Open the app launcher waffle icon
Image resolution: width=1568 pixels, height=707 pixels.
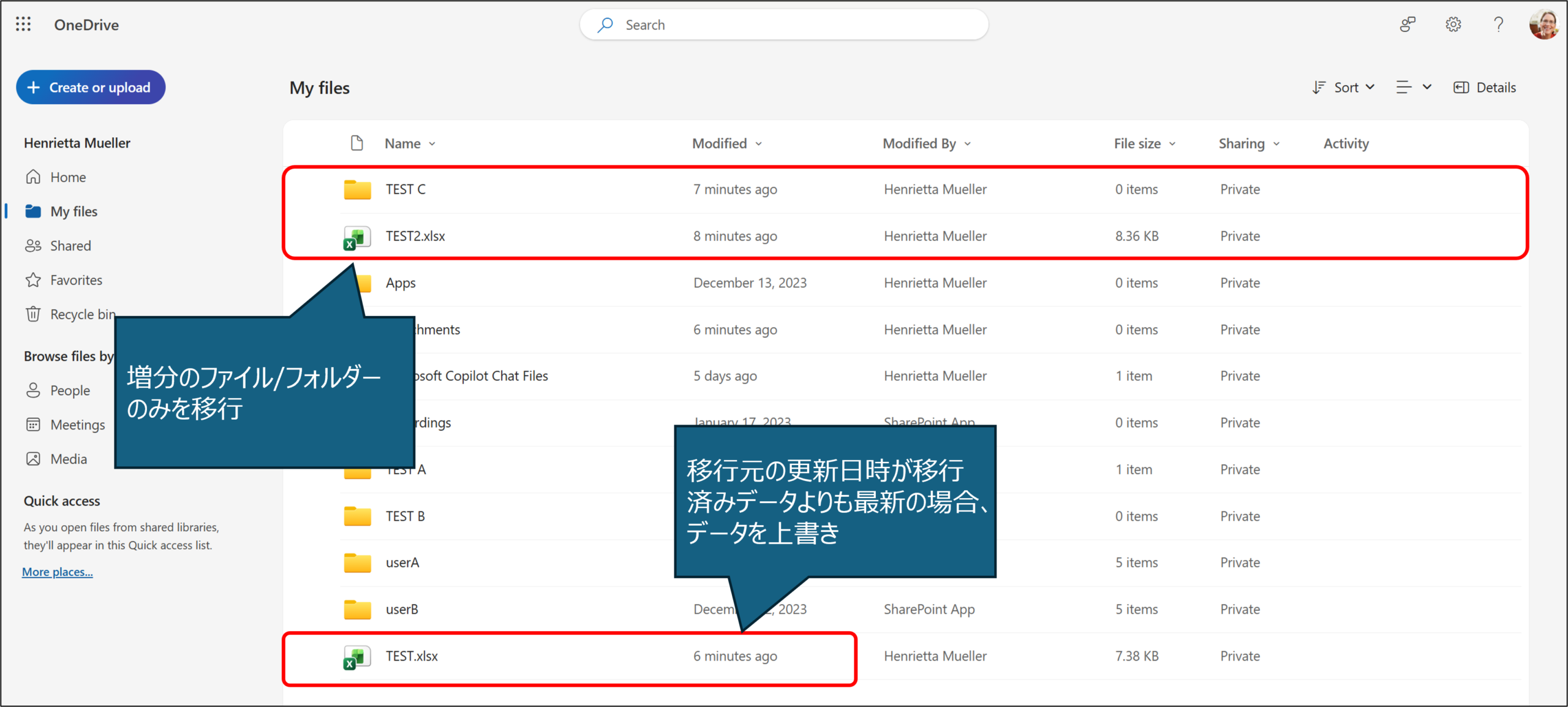(23, 25)
